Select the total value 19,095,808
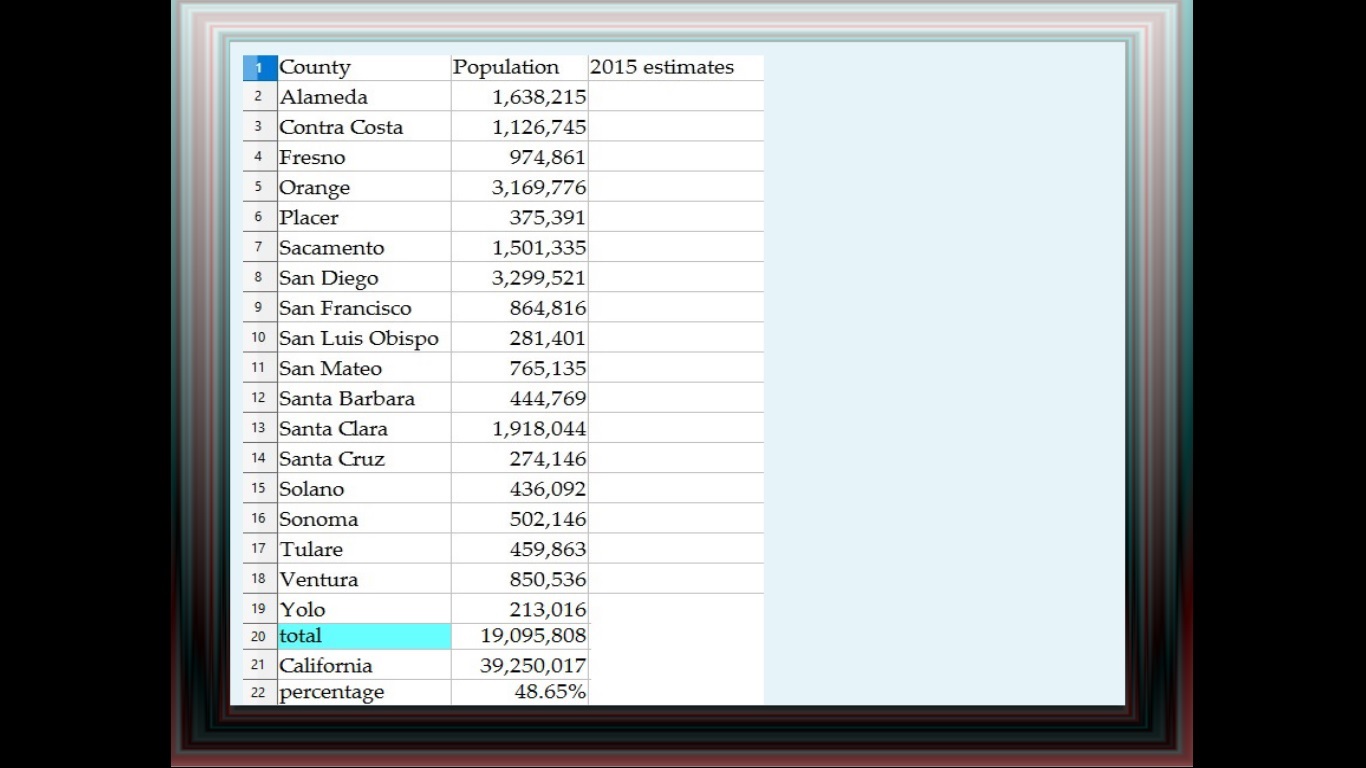Screen dimensions: 1366x768 click(533, 636)
